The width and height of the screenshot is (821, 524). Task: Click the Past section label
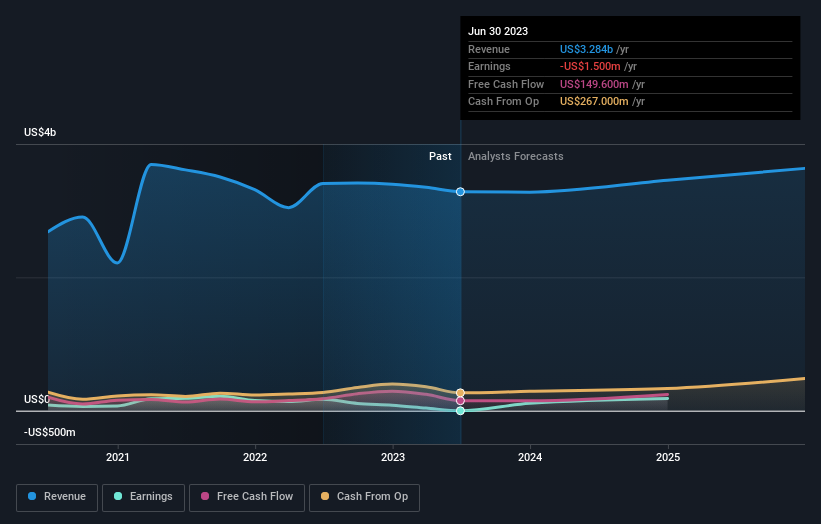(x=440, y=157)
